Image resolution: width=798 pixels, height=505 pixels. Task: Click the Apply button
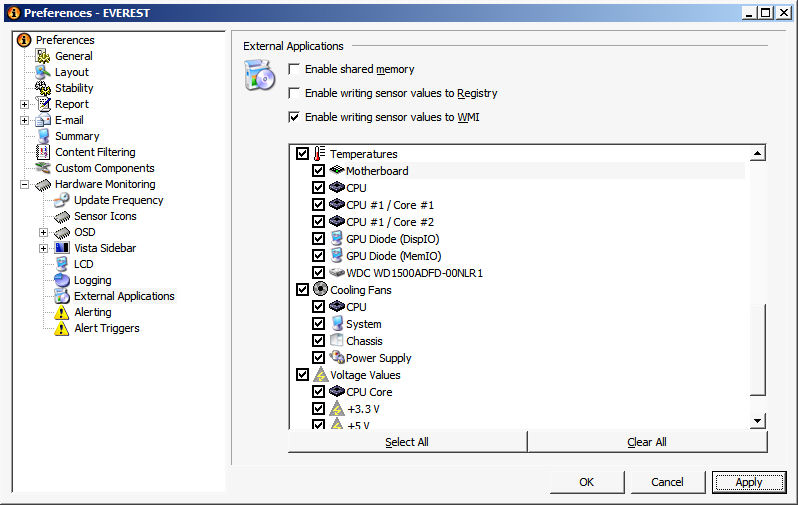pyautogui.click(x=749, y=482)
